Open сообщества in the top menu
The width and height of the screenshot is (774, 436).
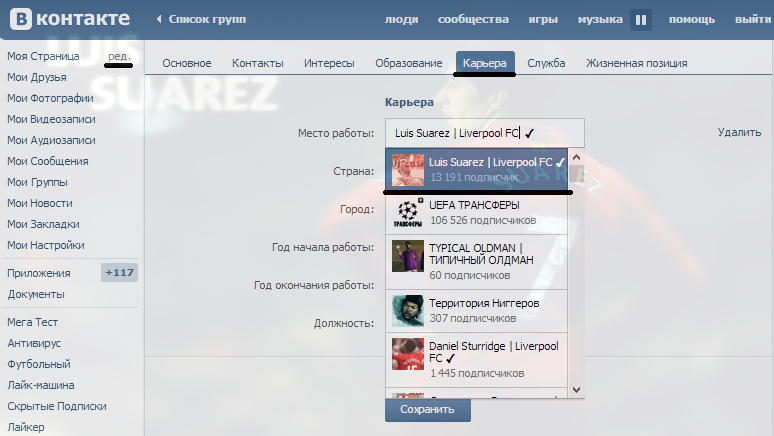(473, 19)
